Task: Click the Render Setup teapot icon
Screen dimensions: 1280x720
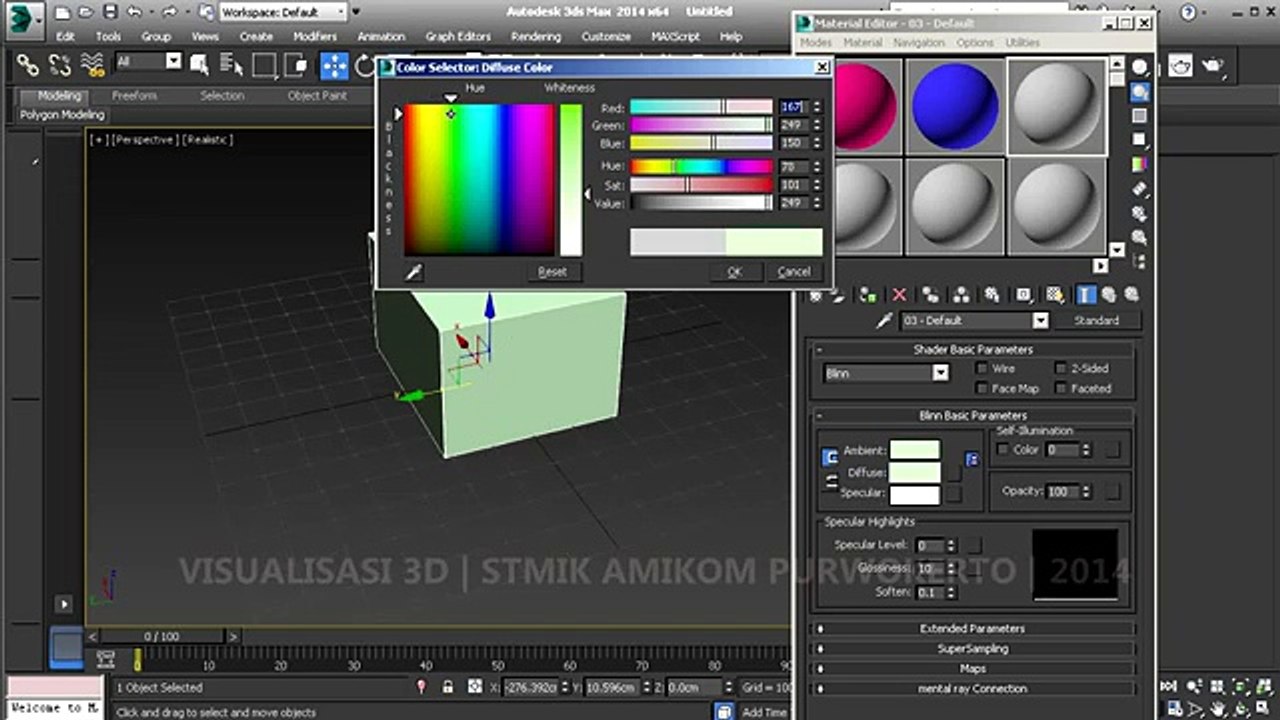Action: [1182, 66]
